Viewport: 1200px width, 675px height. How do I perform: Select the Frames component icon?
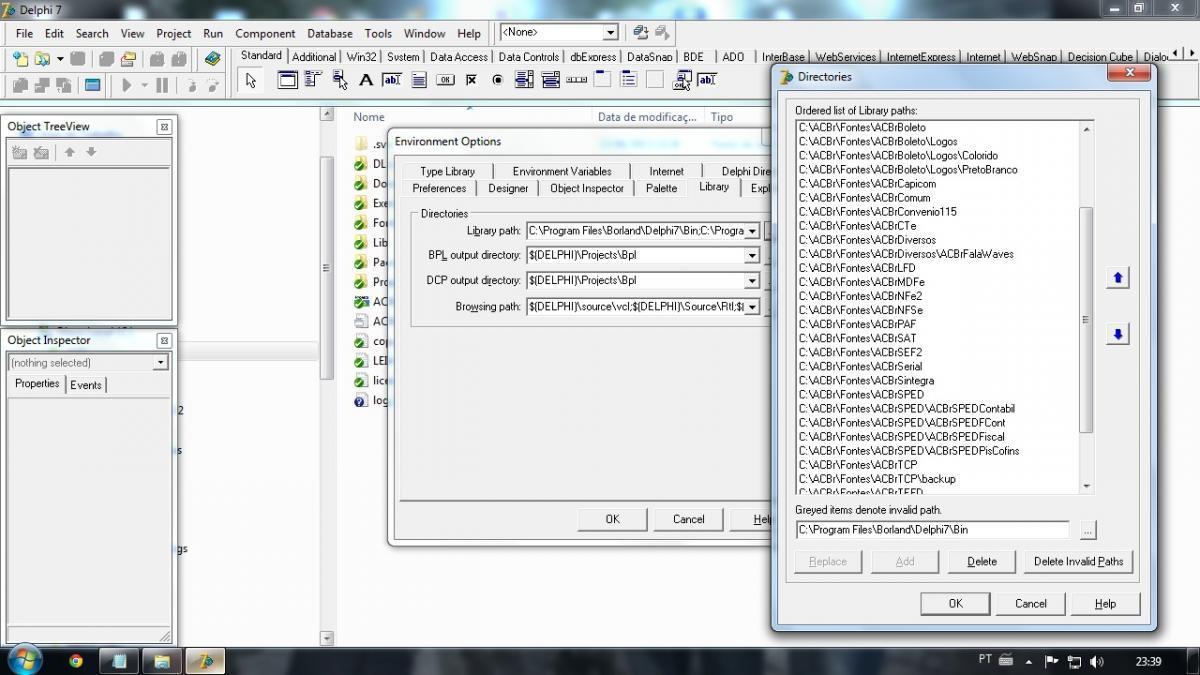point(287,80)
